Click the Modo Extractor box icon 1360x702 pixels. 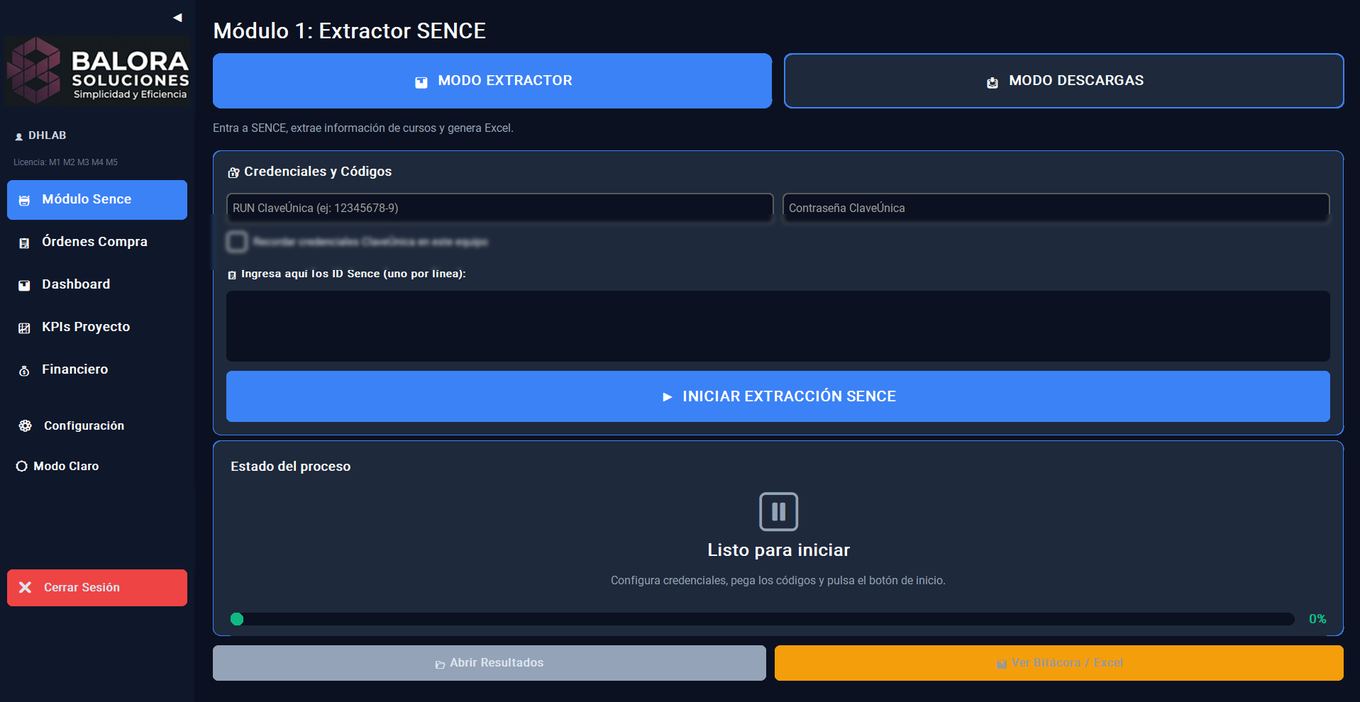(422, 82)
